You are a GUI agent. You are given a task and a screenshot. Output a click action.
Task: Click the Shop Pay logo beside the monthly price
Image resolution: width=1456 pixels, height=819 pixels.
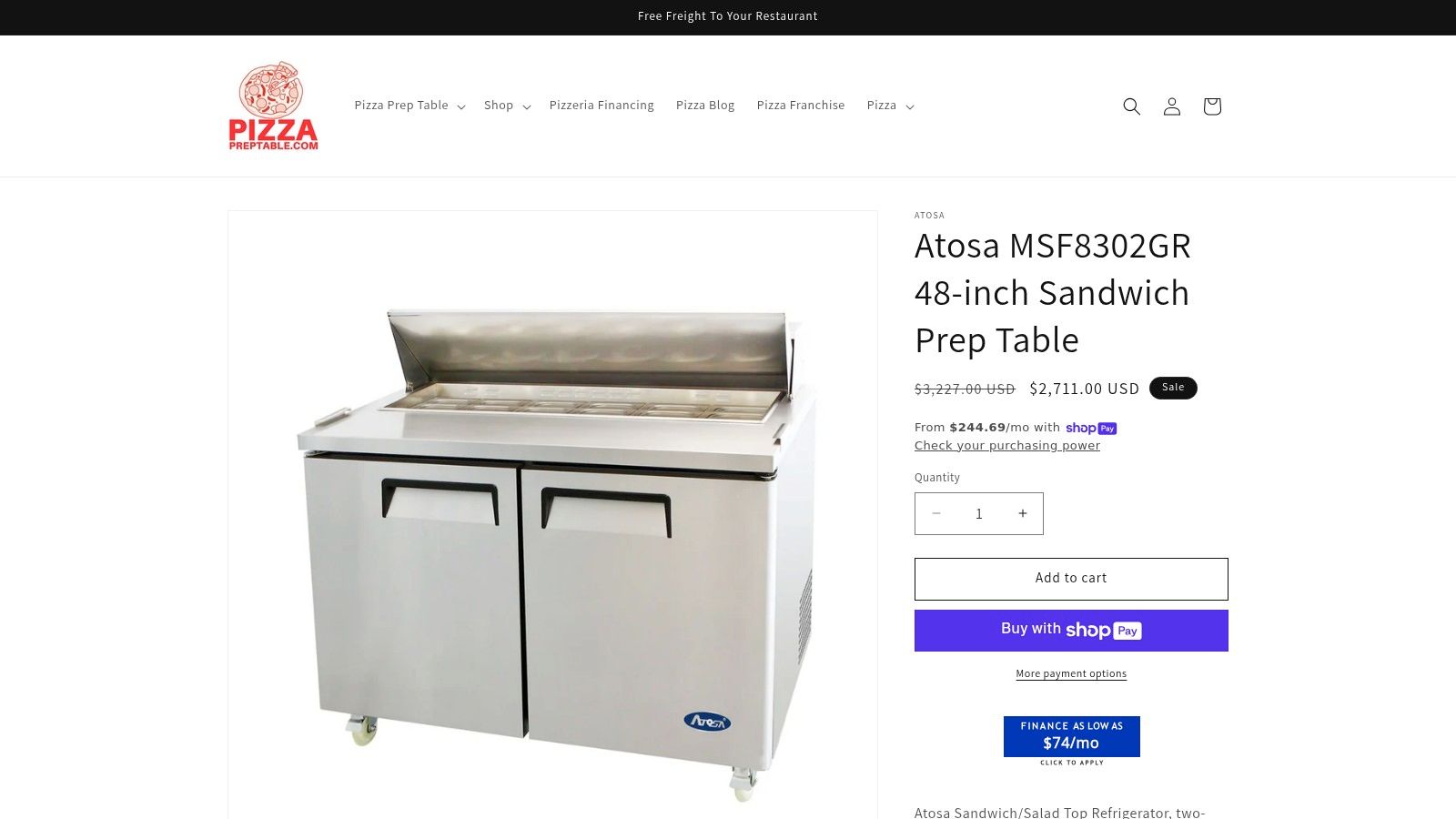click(1091, 428)
